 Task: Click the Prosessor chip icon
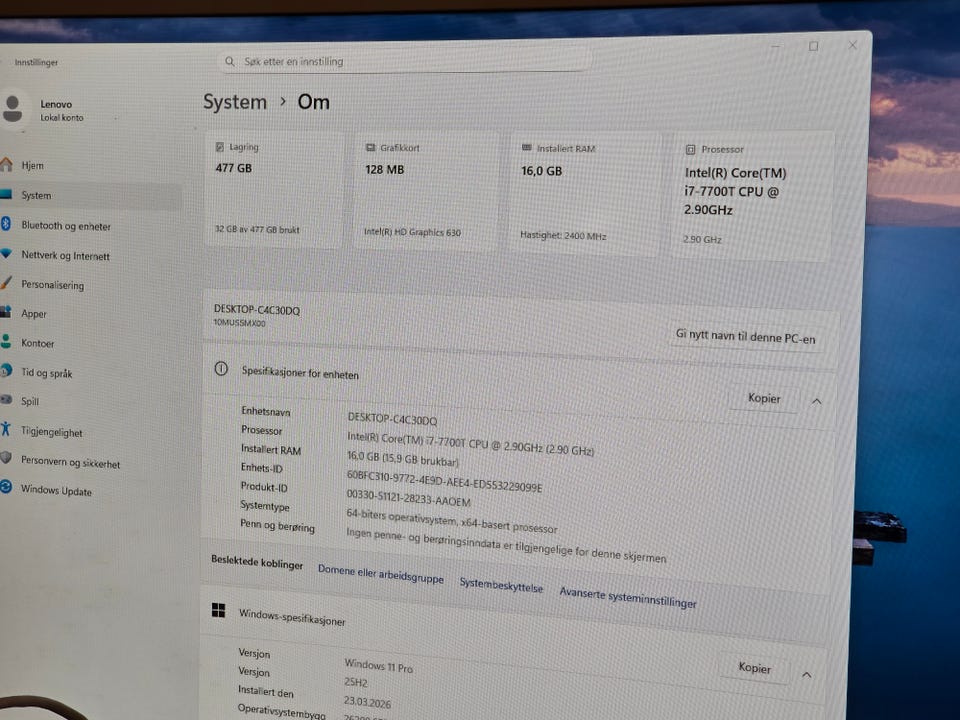pos(691,149)
